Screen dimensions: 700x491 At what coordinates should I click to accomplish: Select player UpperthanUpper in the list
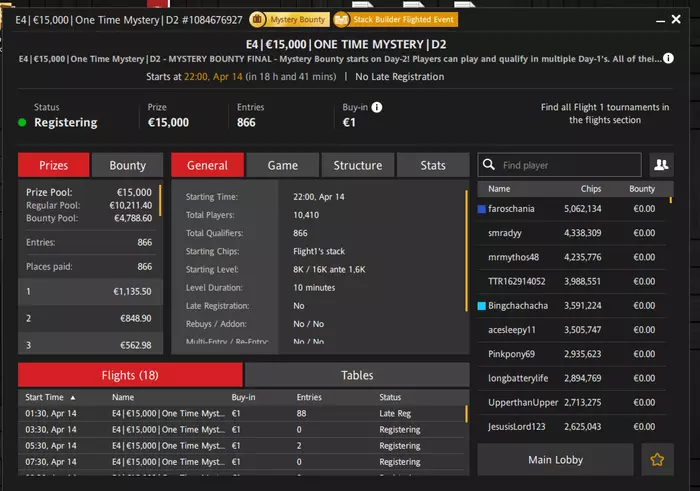[x=572, y=403]
